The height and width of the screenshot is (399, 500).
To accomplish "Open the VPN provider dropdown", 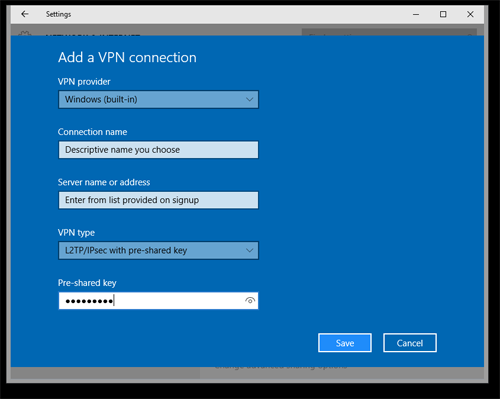I will coord(158,99).
